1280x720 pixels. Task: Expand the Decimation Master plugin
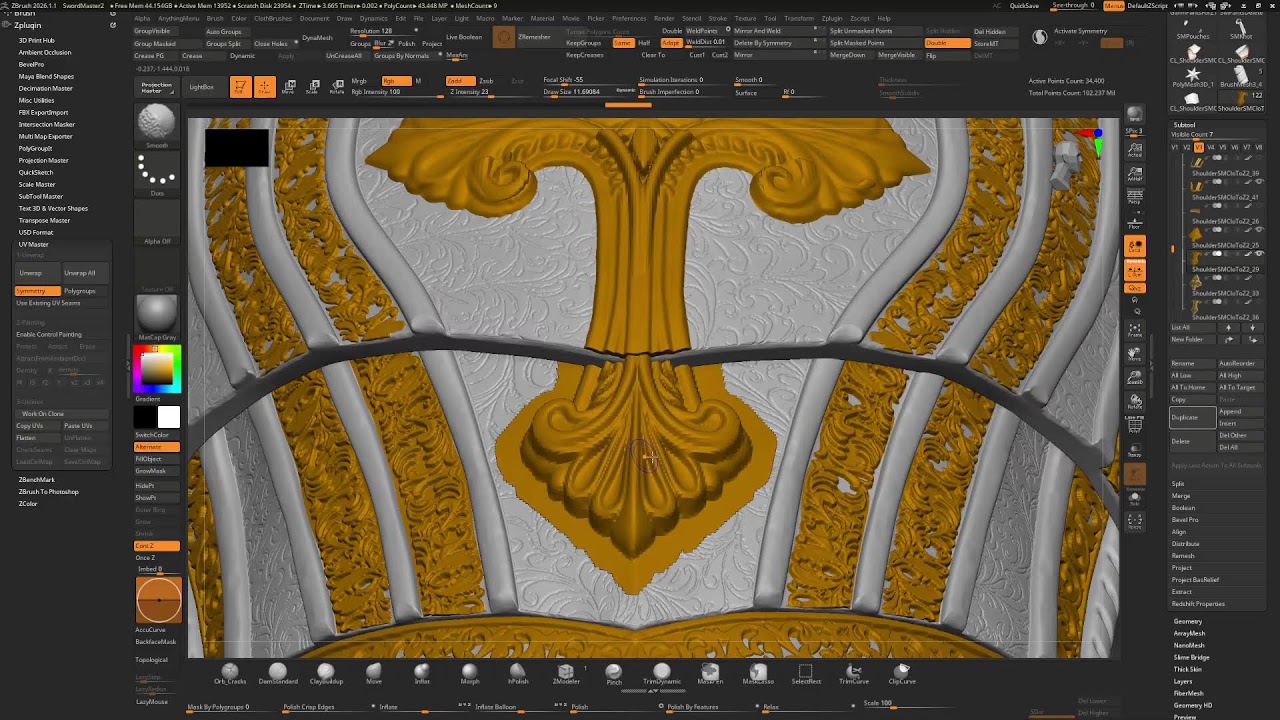(x=46, y=88)
